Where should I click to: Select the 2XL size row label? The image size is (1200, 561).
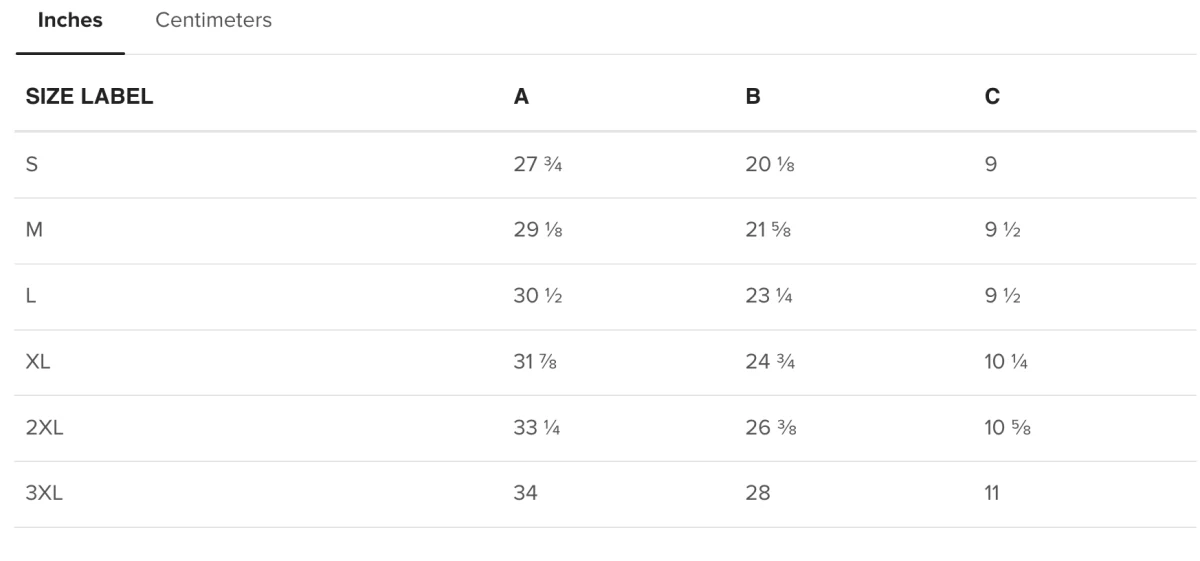[x=44, y=429]
